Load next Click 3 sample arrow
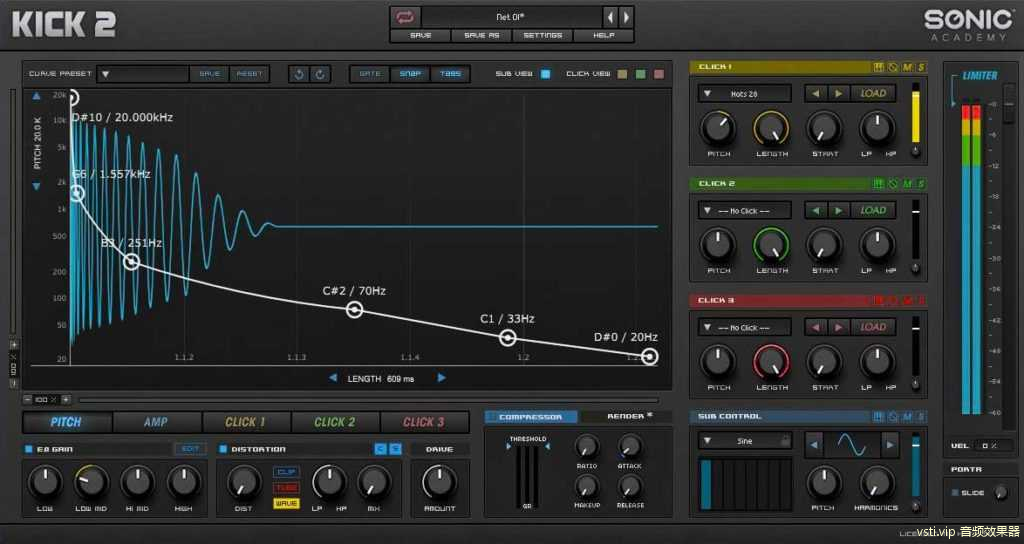The image size is (1024, 544). [839, 327]
